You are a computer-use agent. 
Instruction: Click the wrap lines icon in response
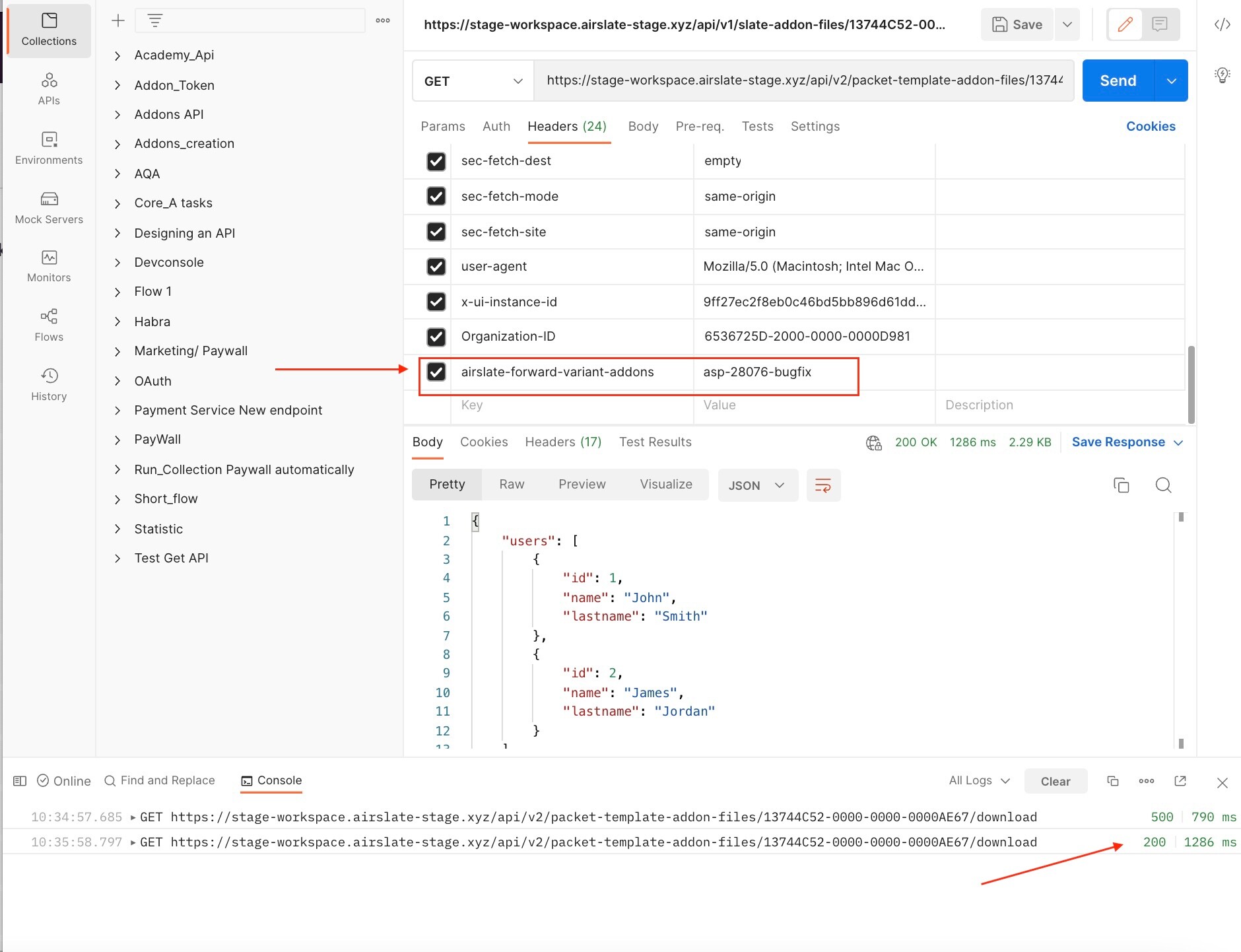822,485
